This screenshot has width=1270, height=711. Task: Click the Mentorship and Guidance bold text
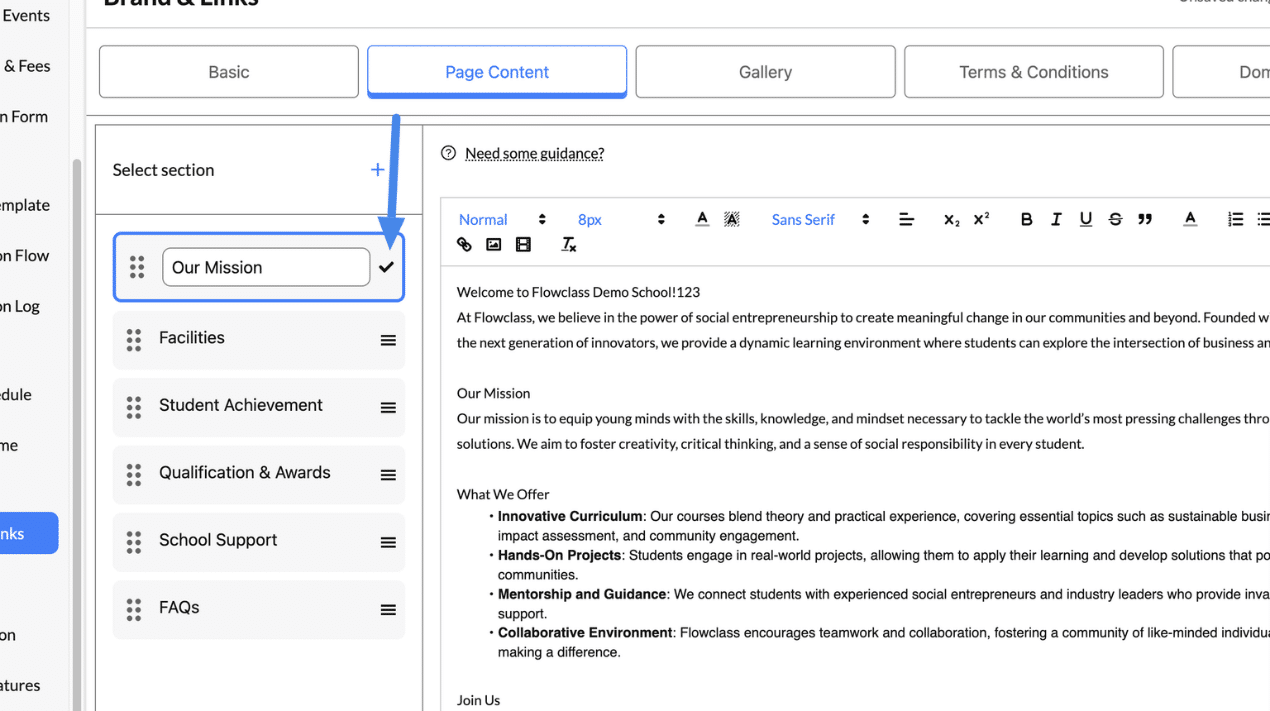(x=582, y=594)
